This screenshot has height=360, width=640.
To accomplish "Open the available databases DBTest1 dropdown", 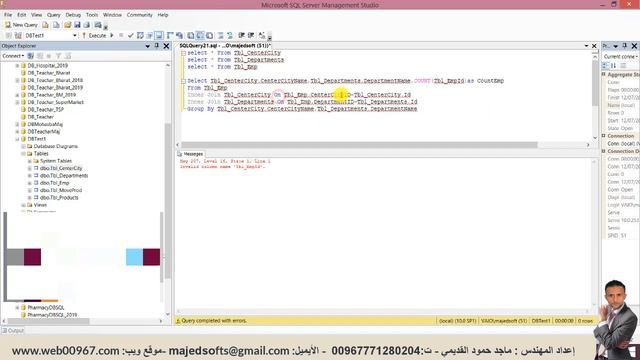I will tap(75, 36).
